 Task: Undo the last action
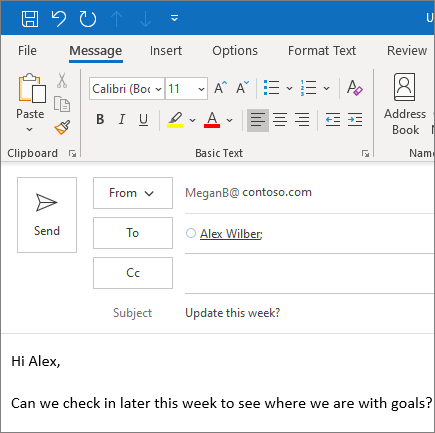[59, 18]
